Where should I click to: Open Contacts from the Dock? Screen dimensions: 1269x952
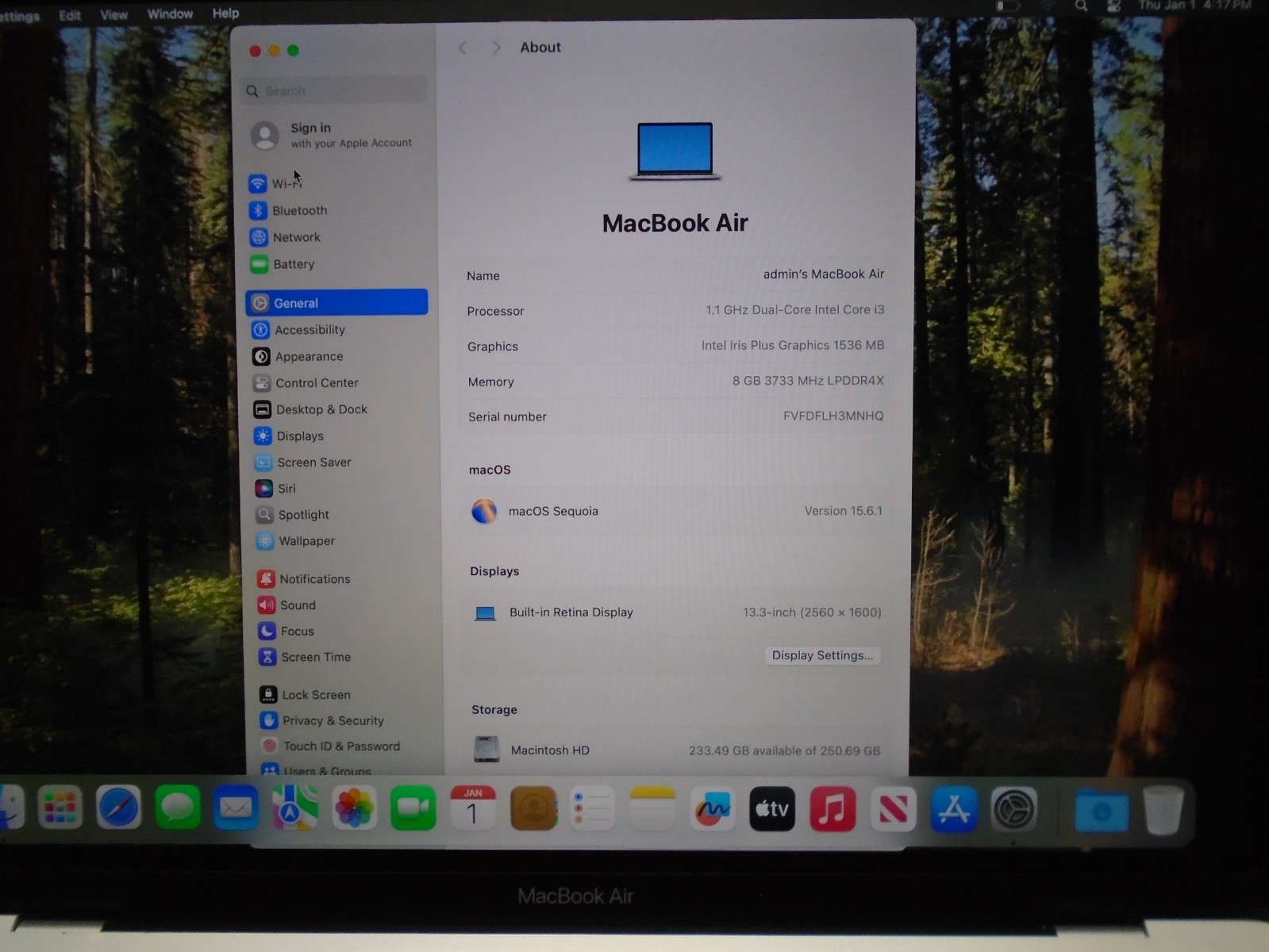tap(533, 809)
